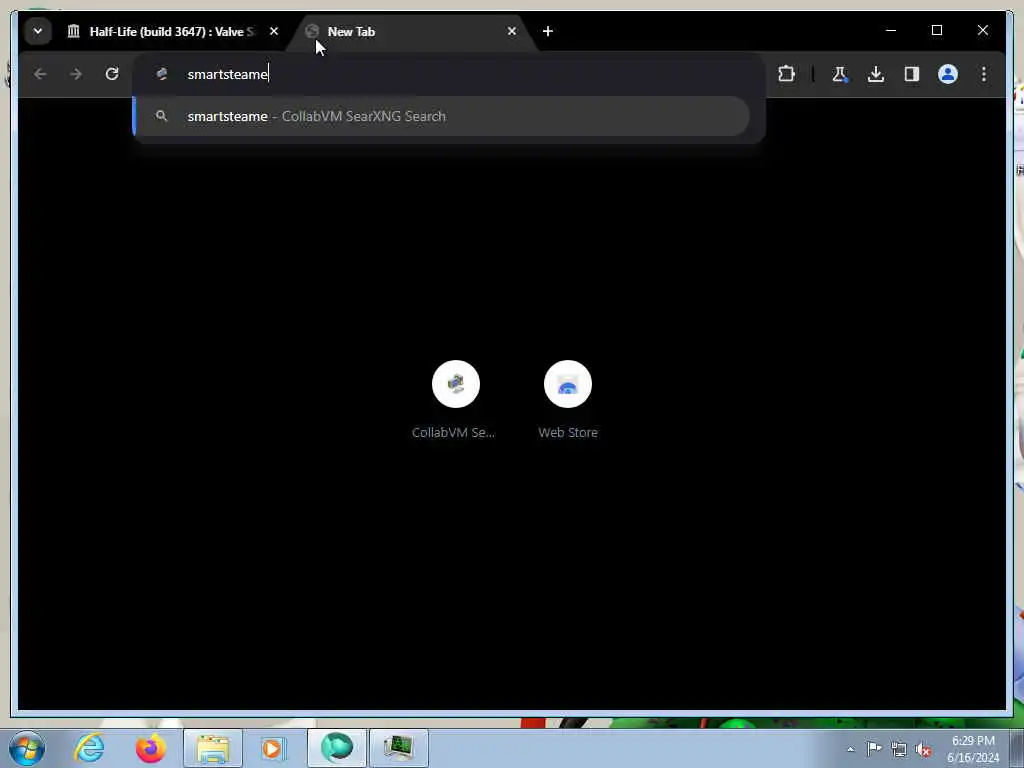Screen dimensions: 1024x768
Task: Click the muted volume tray icon
Action: [x=923, y=749]
